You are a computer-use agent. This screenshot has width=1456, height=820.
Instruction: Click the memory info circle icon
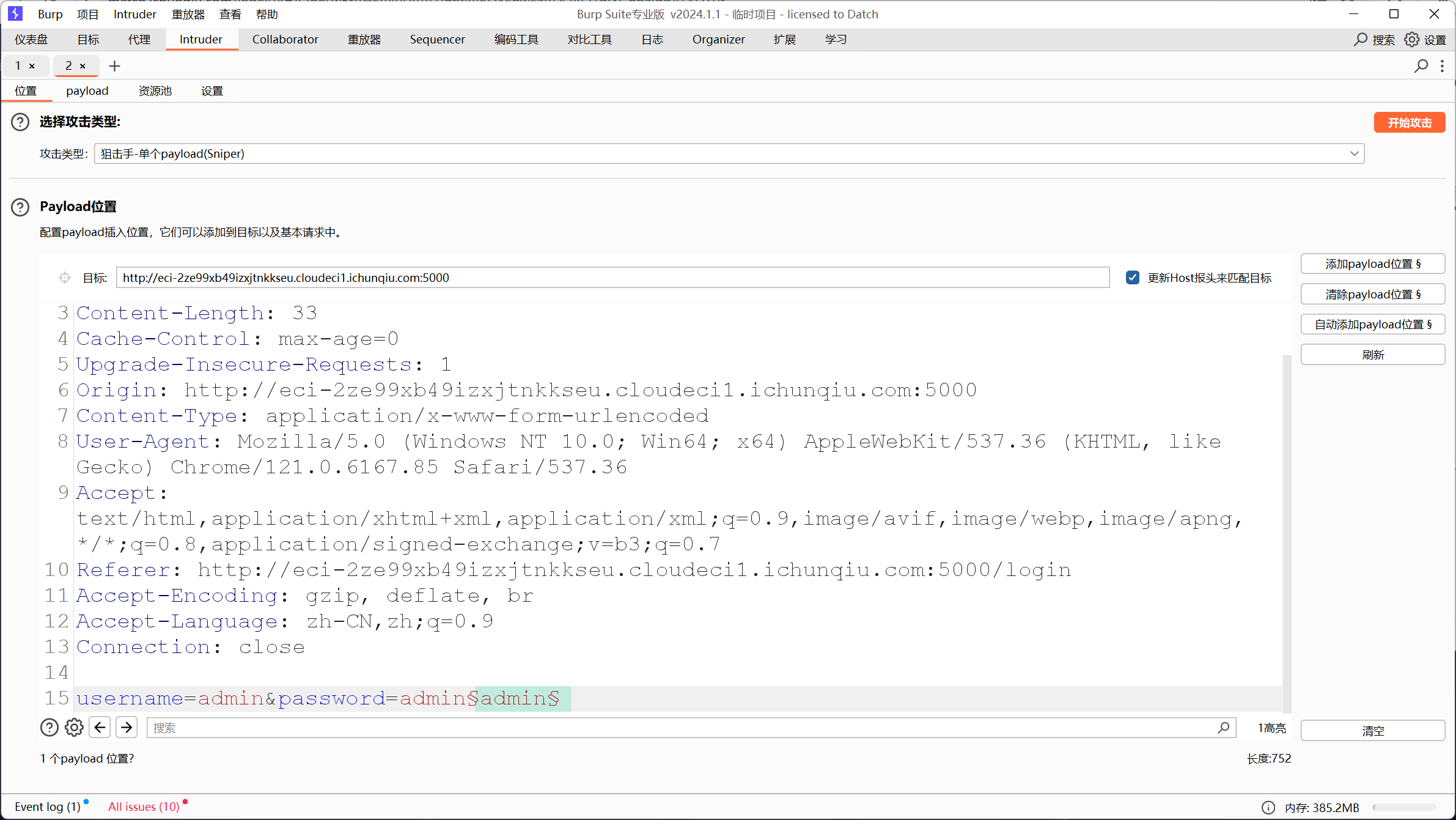(x=1268, y=808)
